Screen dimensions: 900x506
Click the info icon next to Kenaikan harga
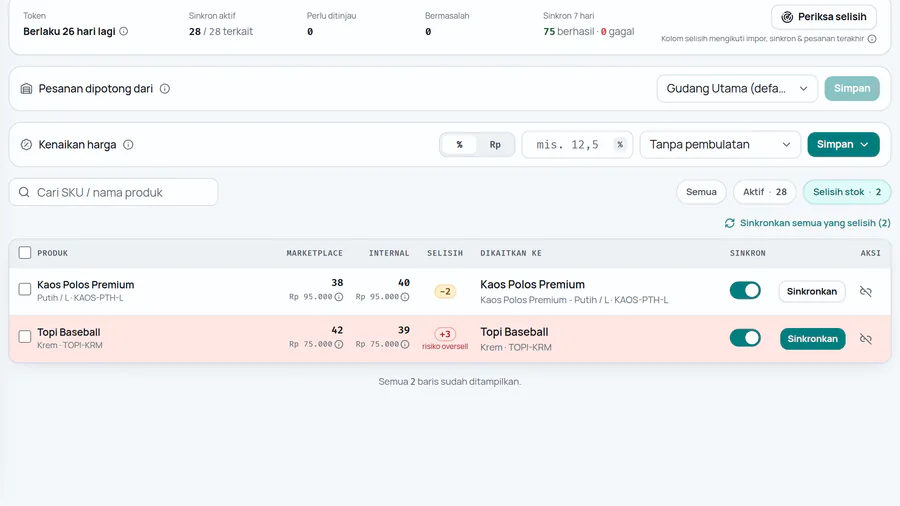pyautogui.click(x=128, y=145)
